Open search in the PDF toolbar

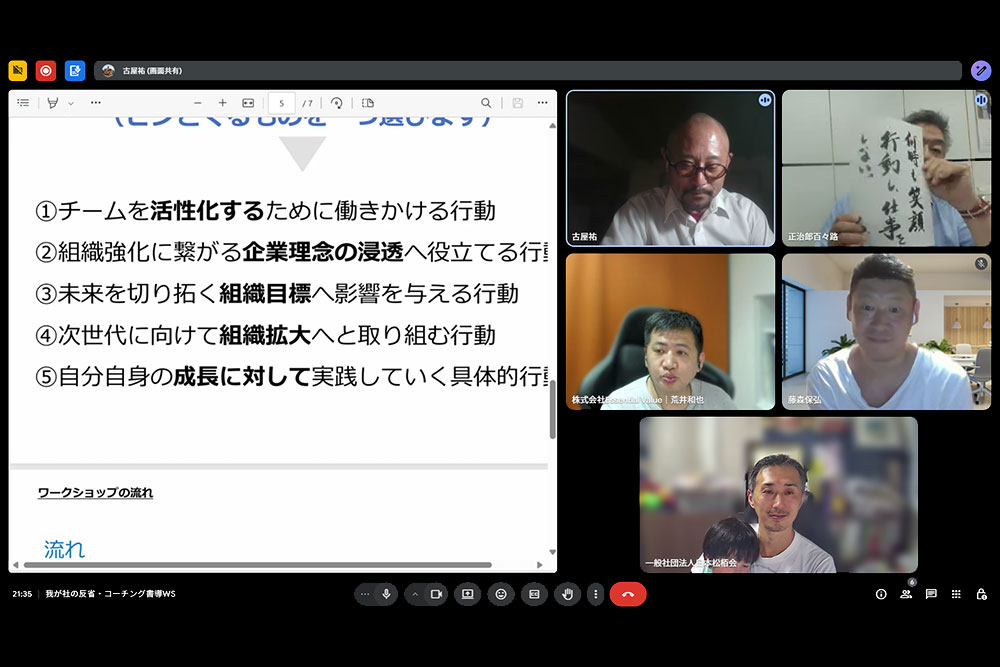coord(486,103)
